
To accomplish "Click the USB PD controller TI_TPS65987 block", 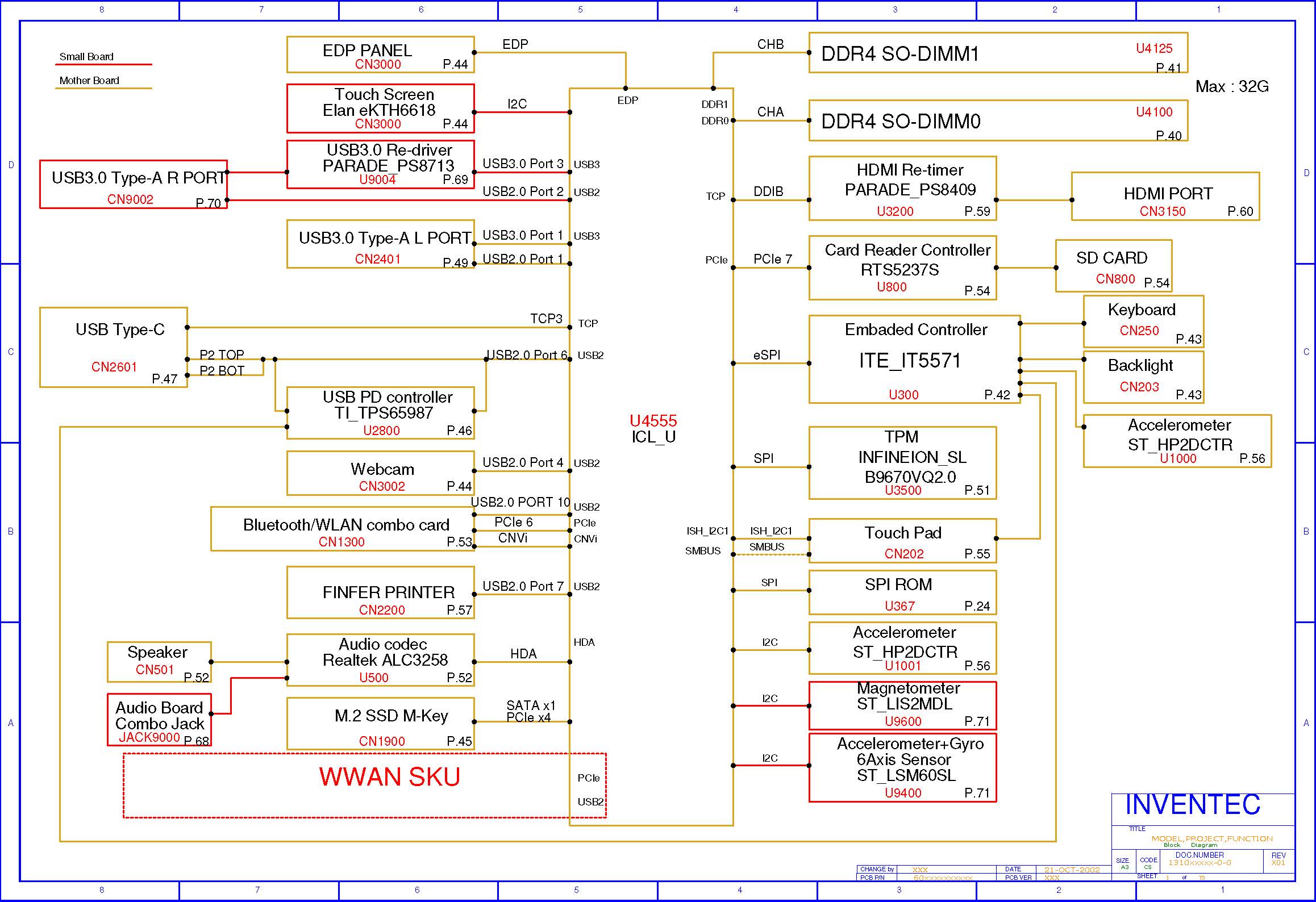I will coord(380,413).
